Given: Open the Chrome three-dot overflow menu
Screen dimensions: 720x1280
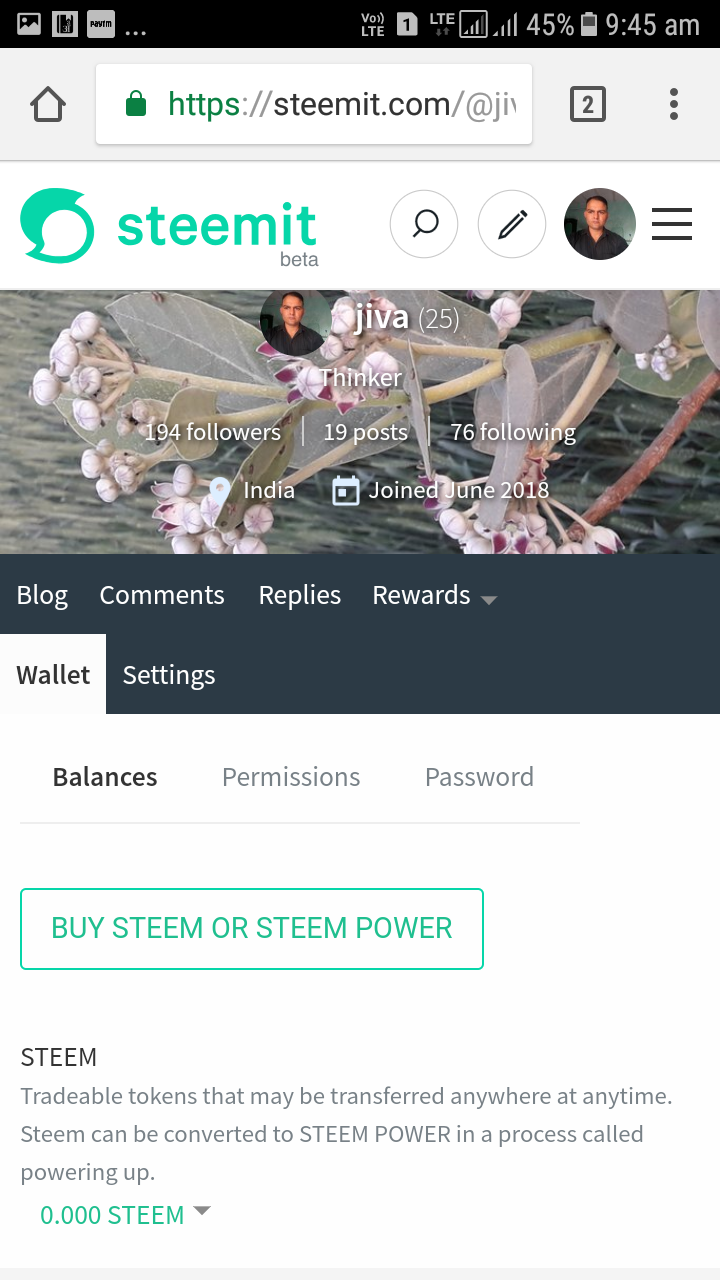Looking at the screenshot, I should (674, 104).
